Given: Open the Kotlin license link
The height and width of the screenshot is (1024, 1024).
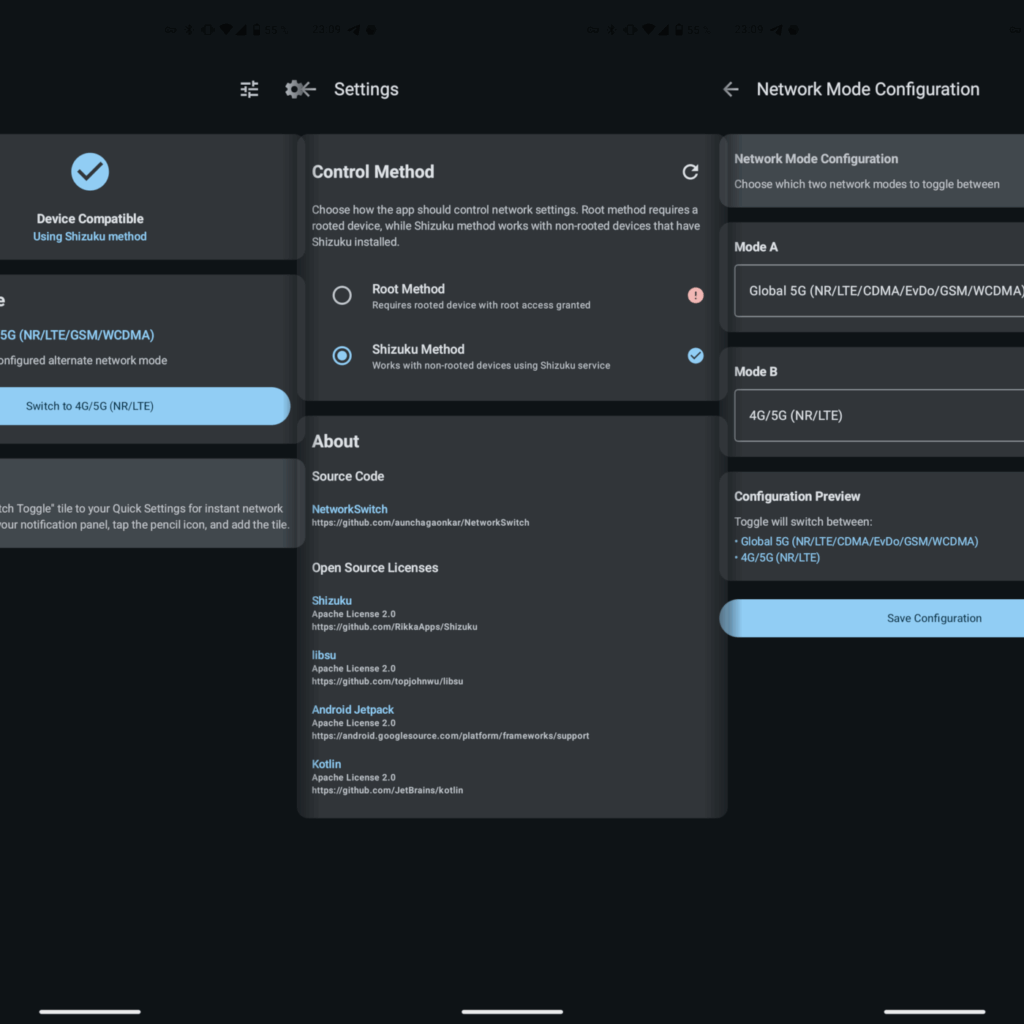Looking at the screenshot, I should point(327,764).
